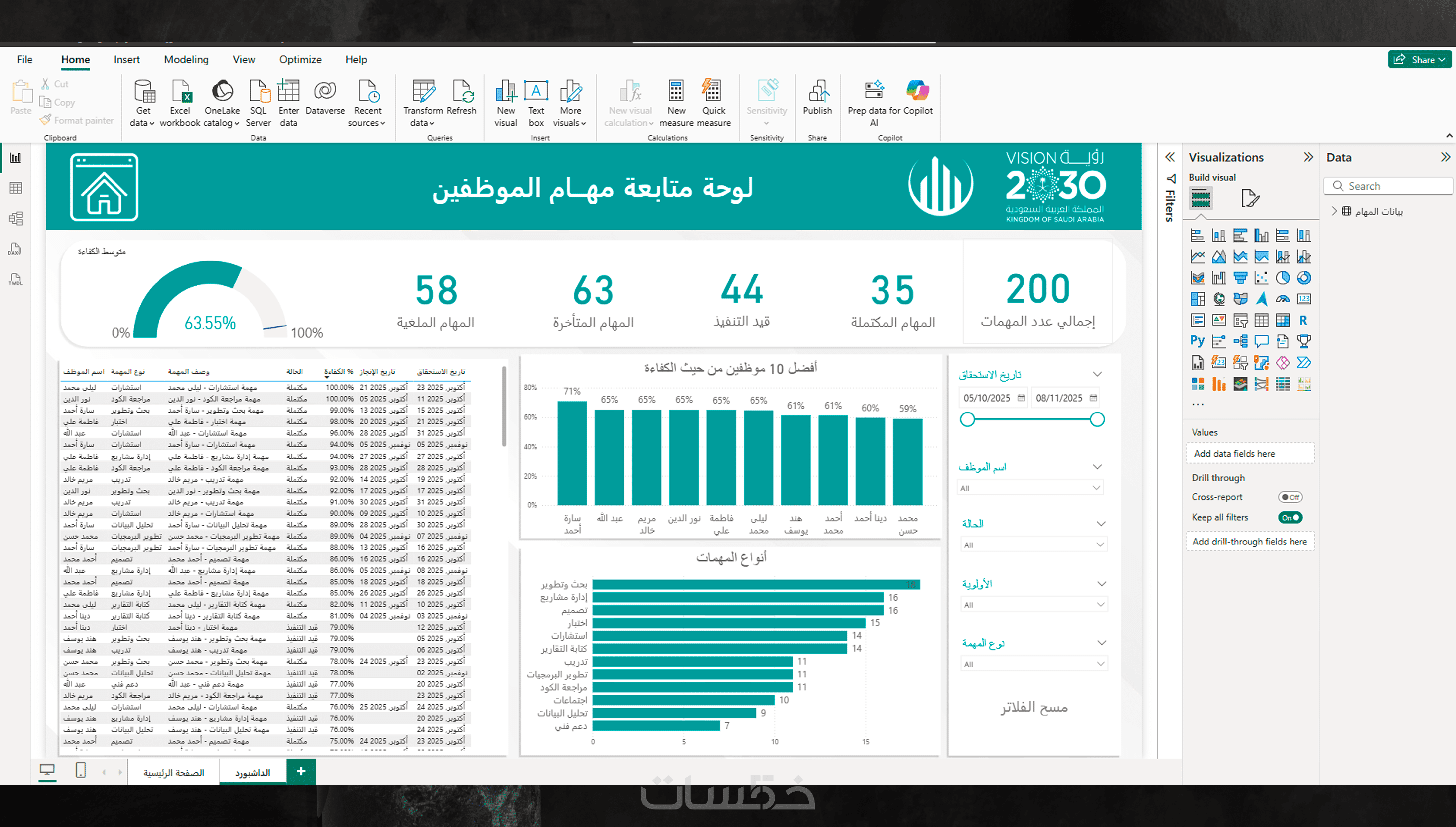This screenshot has height=827, width=1456.
Task: Click the مسح الفلاتر clear filters button
Action: (x=1033, y=708)
